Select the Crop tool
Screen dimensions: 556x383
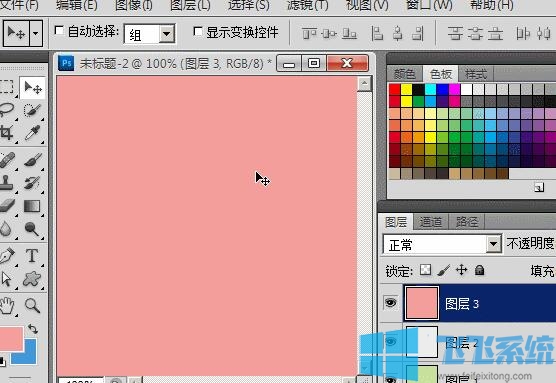coord(6,133)
